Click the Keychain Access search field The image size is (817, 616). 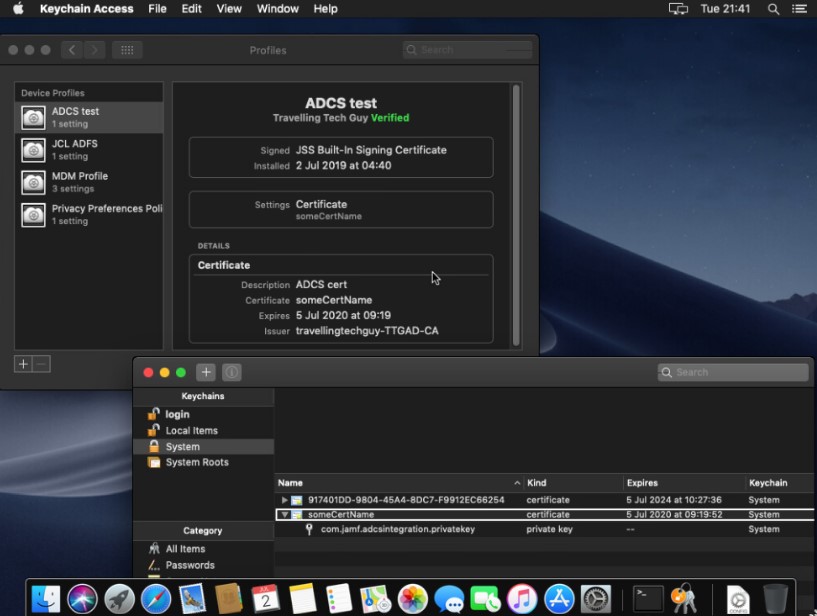pyautogui.click(x=733, y=372)
